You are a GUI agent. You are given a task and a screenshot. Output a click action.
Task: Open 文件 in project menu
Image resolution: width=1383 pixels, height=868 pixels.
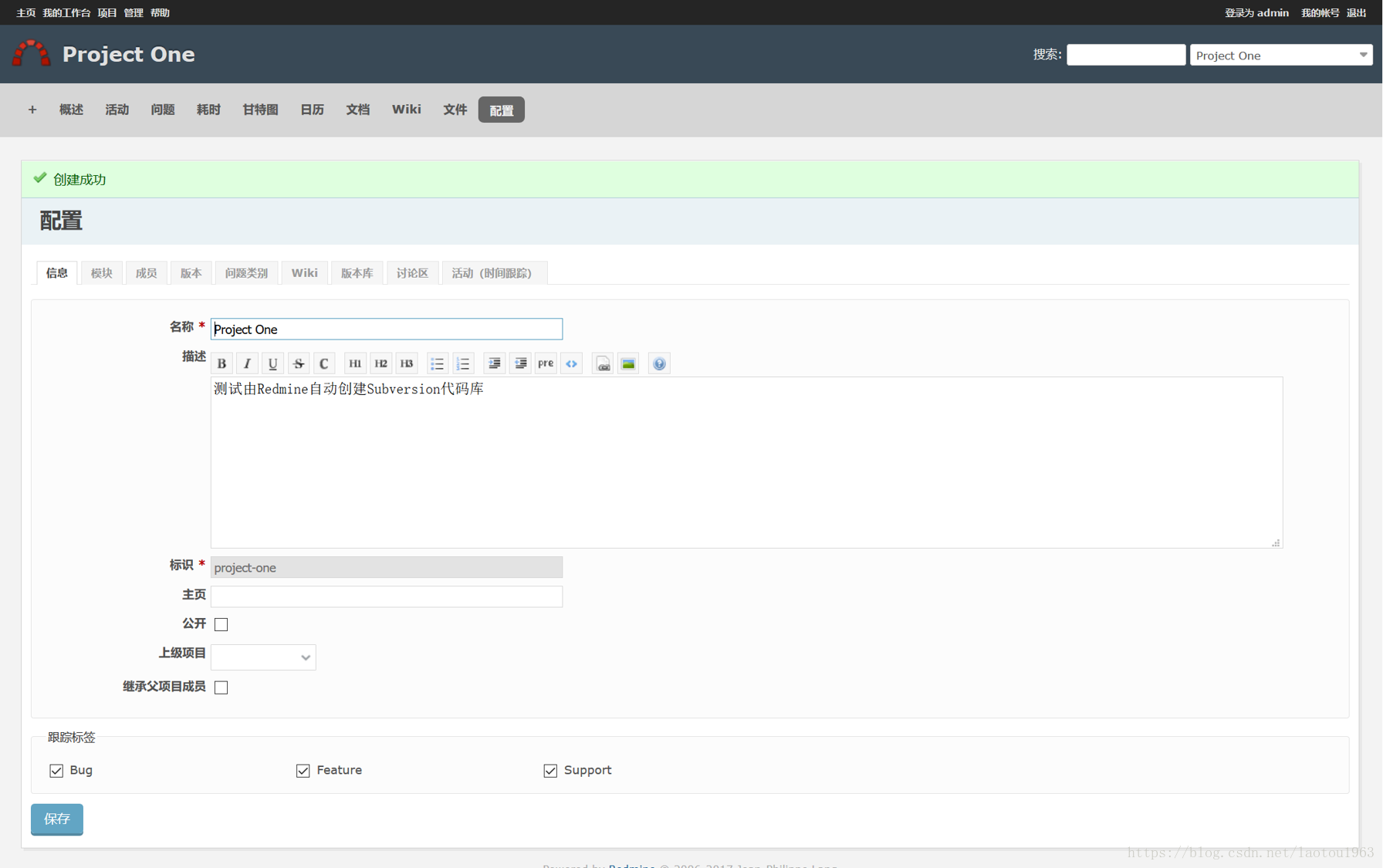click(455, 110)
